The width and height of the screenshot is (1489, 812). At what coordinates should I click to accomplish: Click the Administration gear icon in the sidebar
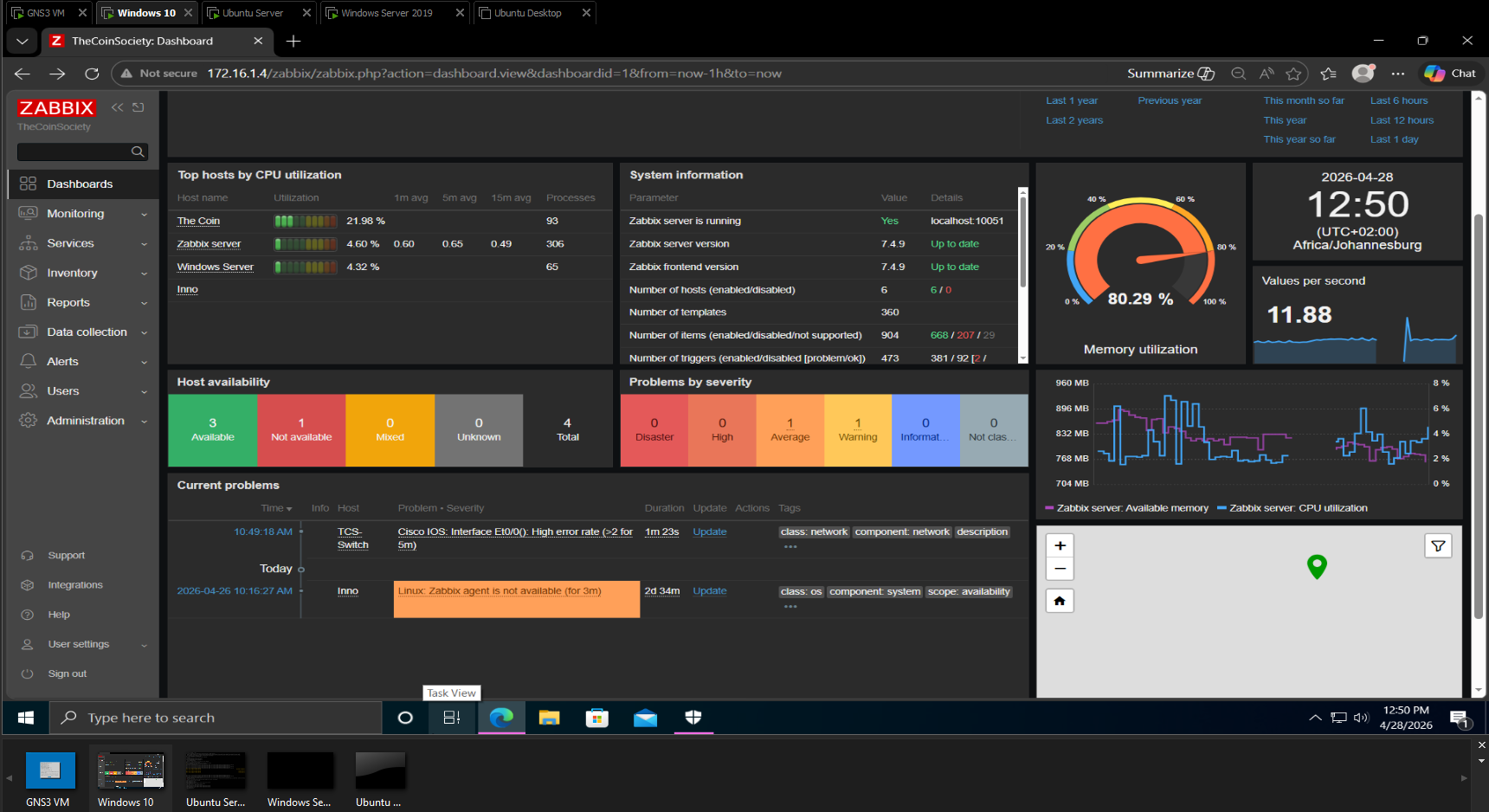tap(28, 420)
